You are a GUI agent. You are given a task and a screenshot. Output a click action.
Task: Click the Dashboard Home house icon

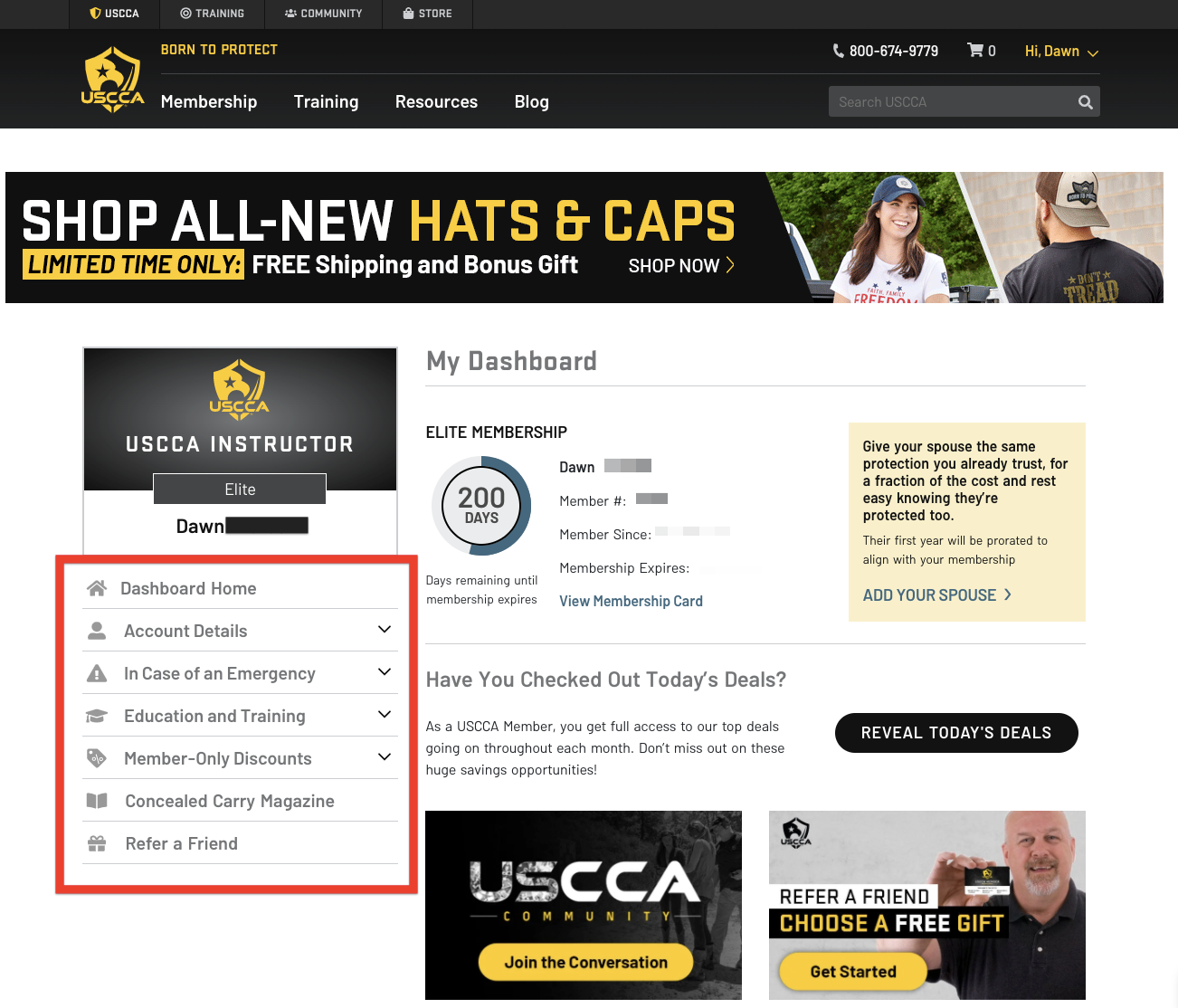tap(97, 588)
